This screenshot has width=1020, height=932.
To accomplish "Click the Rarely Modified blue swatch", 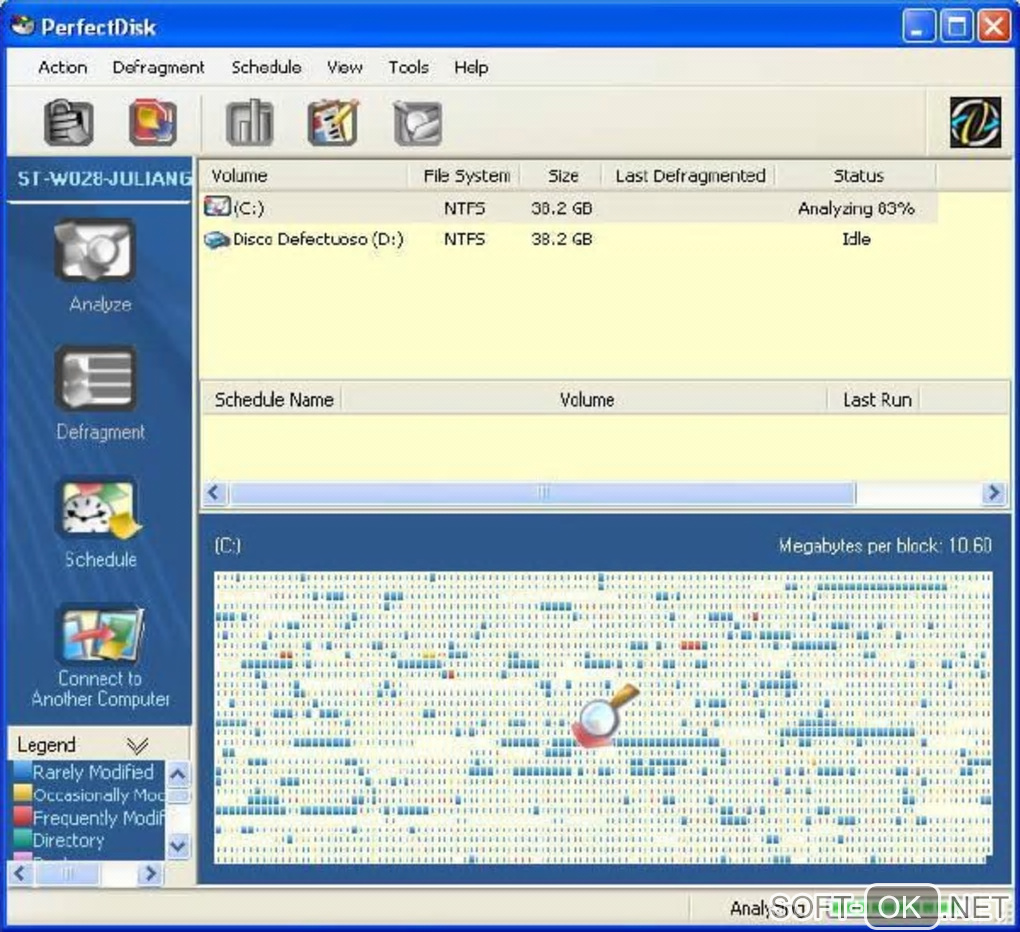I will point(23,771).
